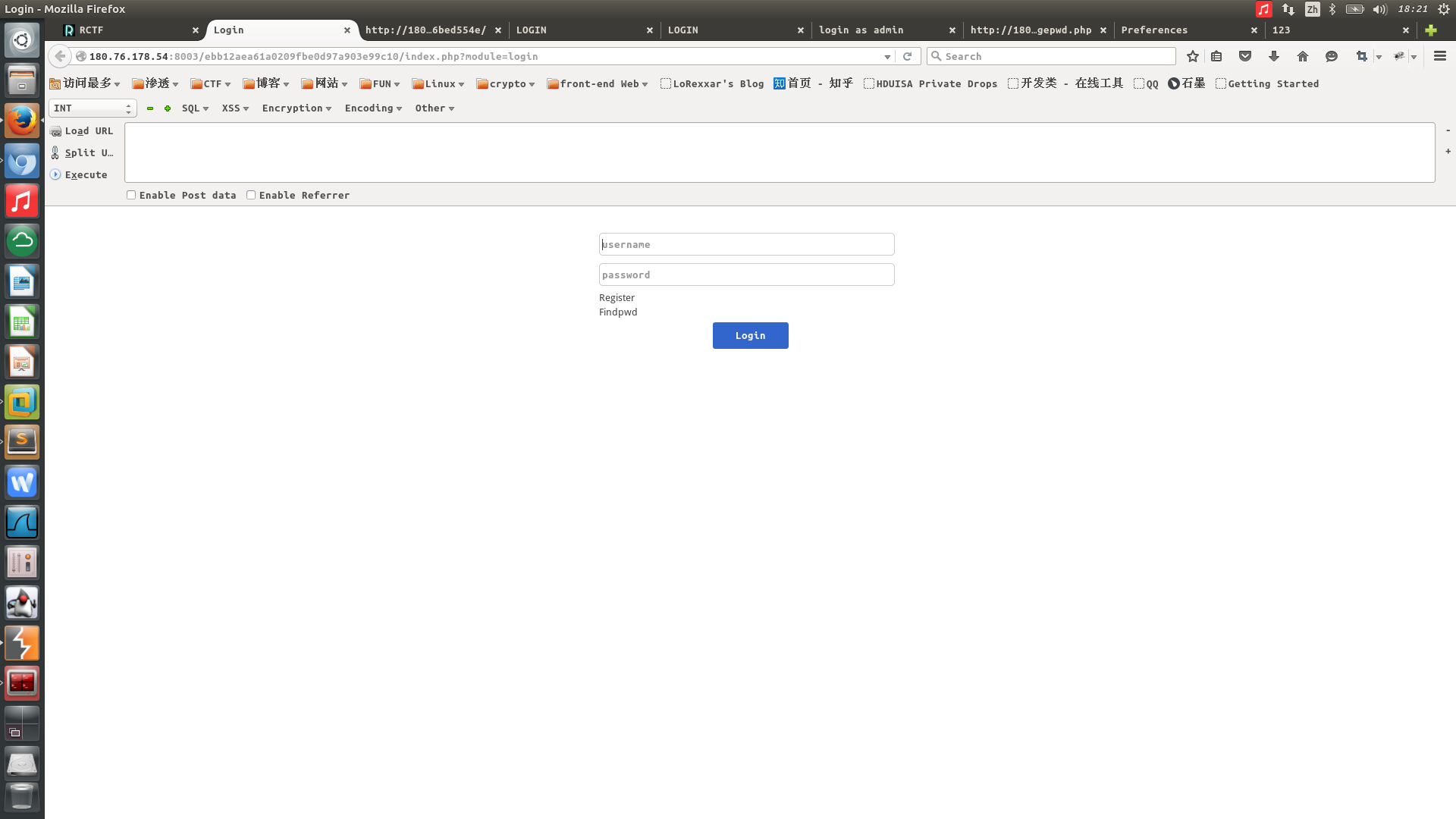Expand the SQL dropdown menu
The height and width of the screenshot is (819, 1456).
(195, 108)
